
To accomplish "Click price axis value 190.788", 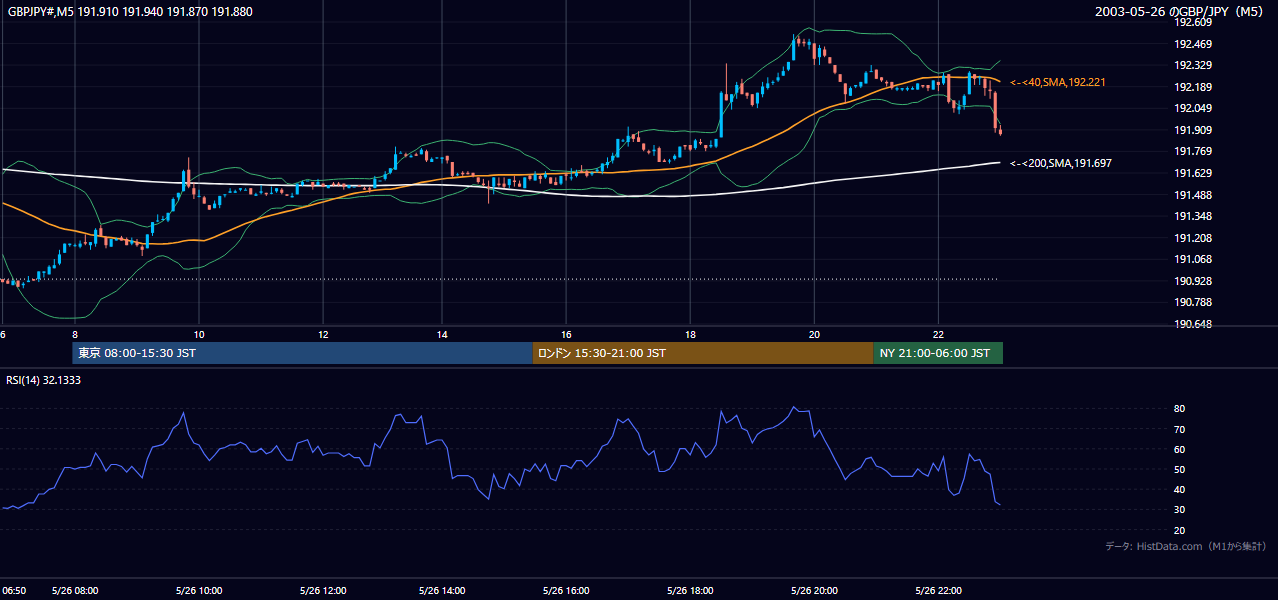I will tap(1193, 302).
